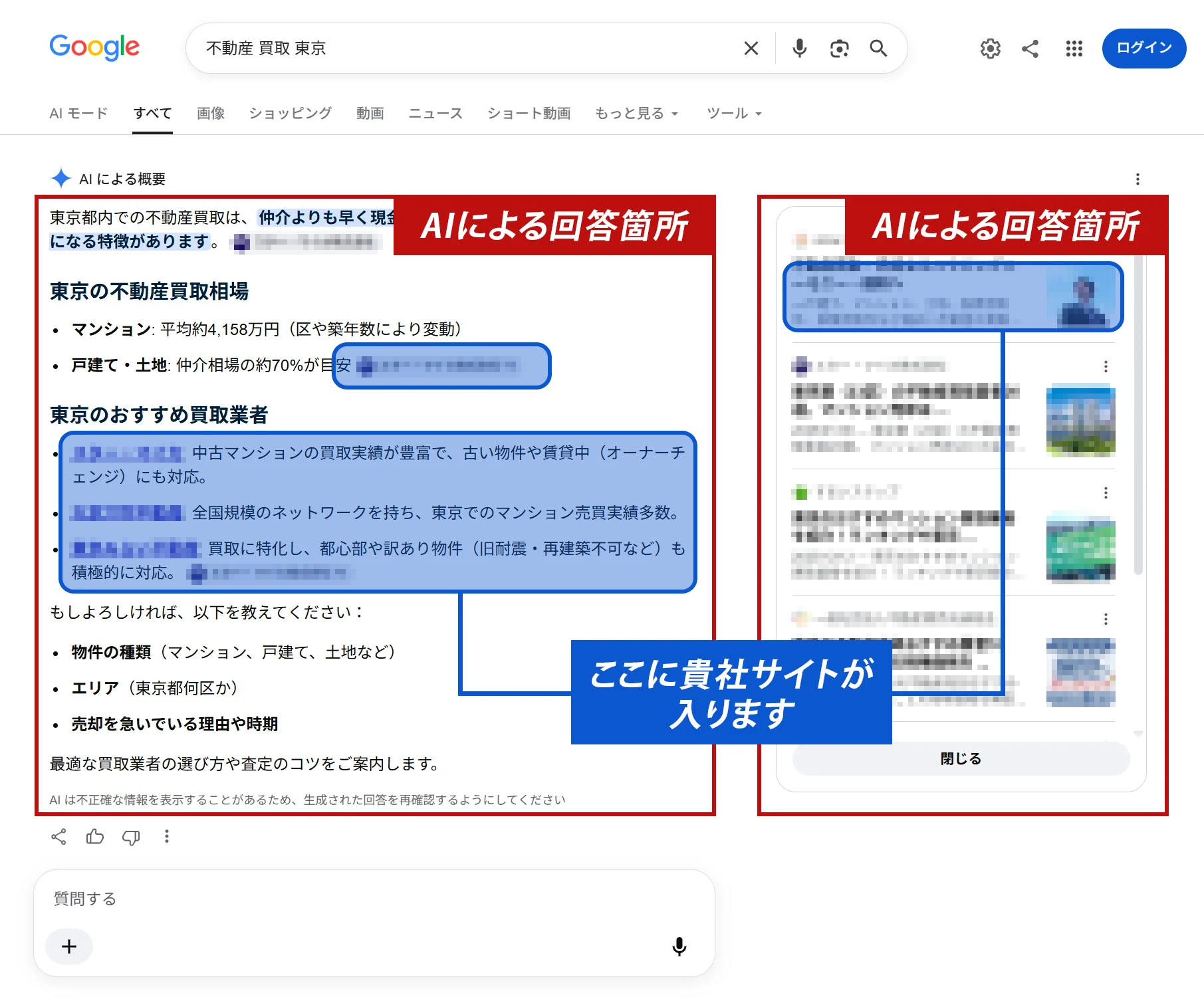
Task: Click the buildings thumbnail in second source card
Action: 1080,421
